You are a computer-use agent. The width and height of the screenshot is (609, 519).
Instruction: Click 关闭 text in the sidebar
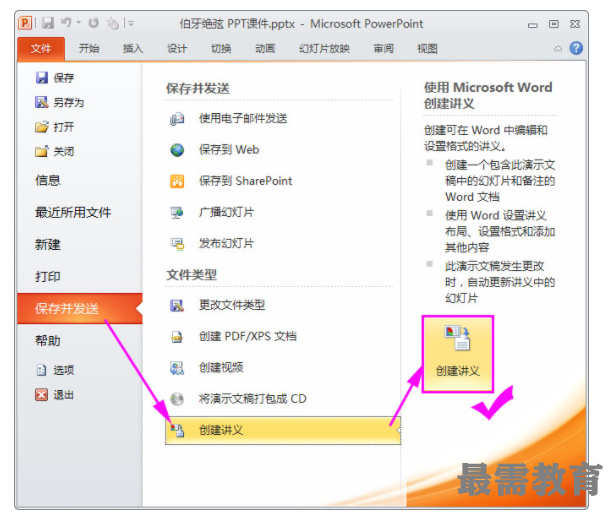64,152
